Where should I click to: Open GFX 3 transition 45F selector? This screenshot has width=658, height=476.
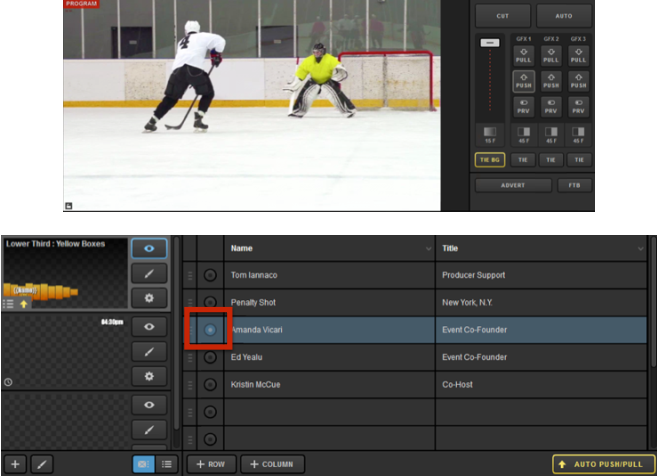tap(579, 135)
